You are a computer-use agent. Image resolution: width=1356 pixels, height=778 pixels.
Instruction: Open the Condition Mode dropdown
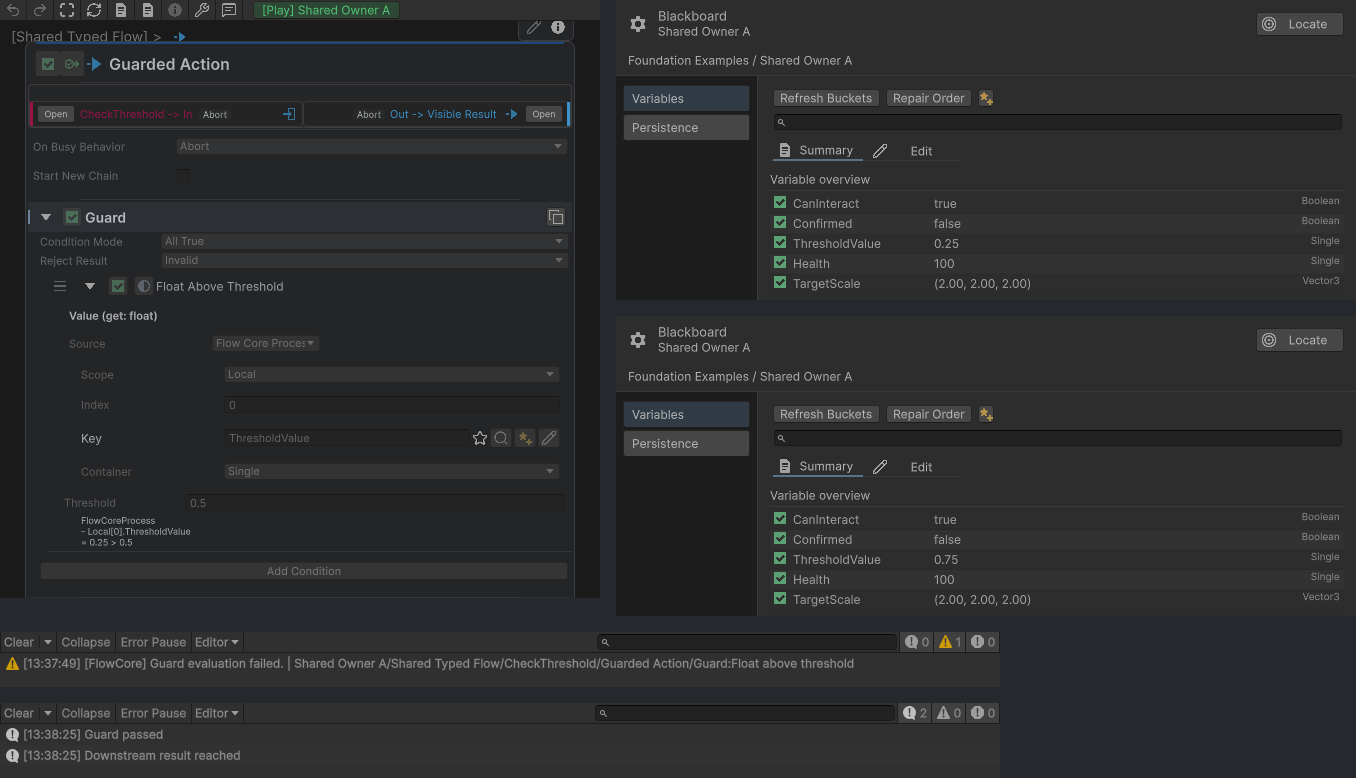365,241
